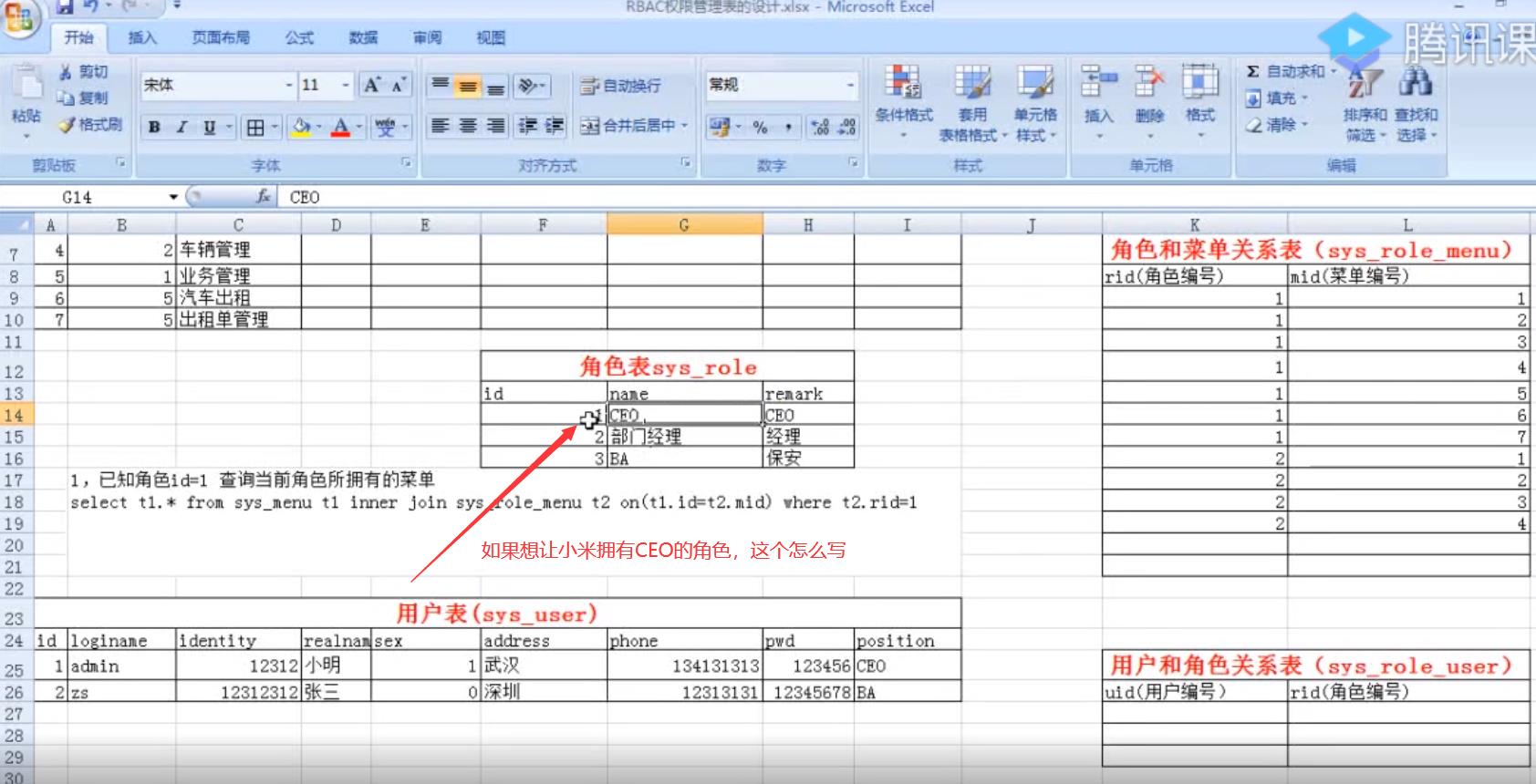This screenshot has height=784, width=1536.
Task: Increase decimal places
Action: (820, 128)
